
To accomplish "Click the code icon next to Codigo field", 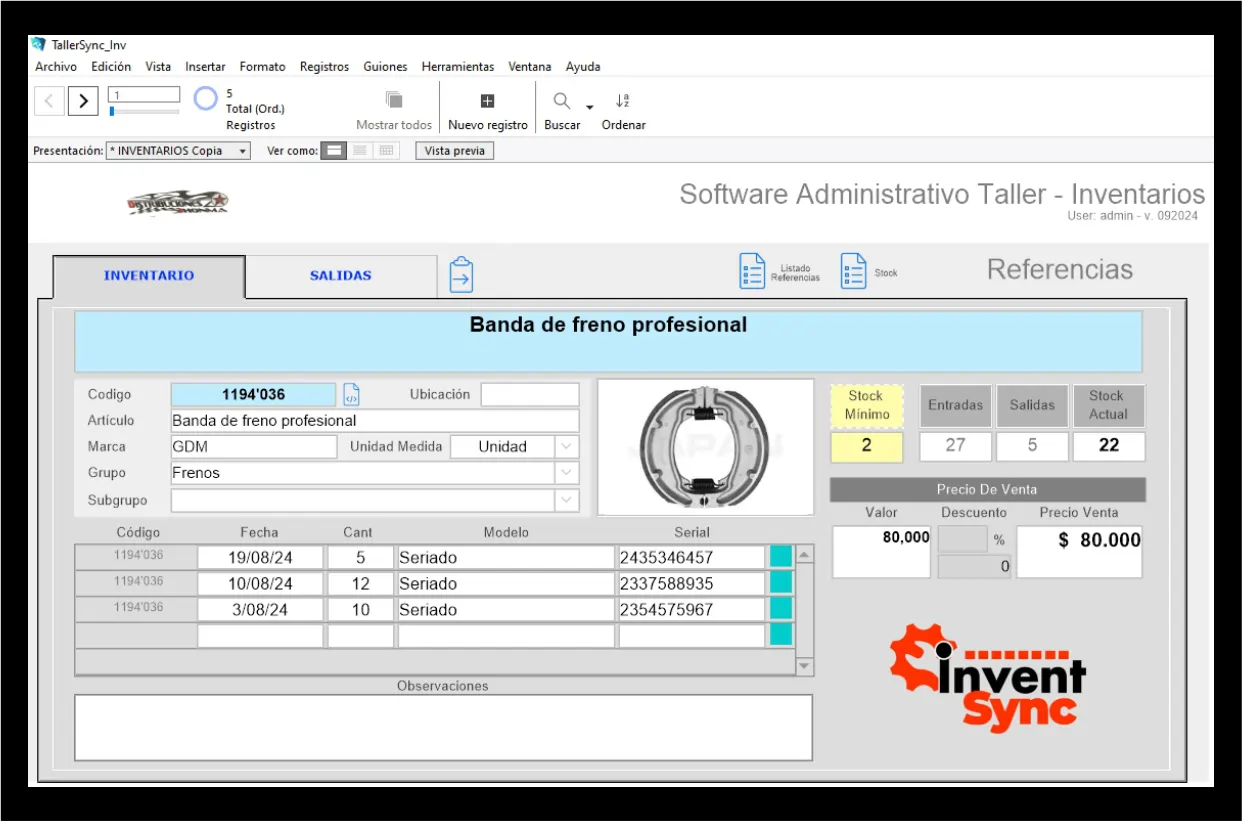I will click(351, 394).
